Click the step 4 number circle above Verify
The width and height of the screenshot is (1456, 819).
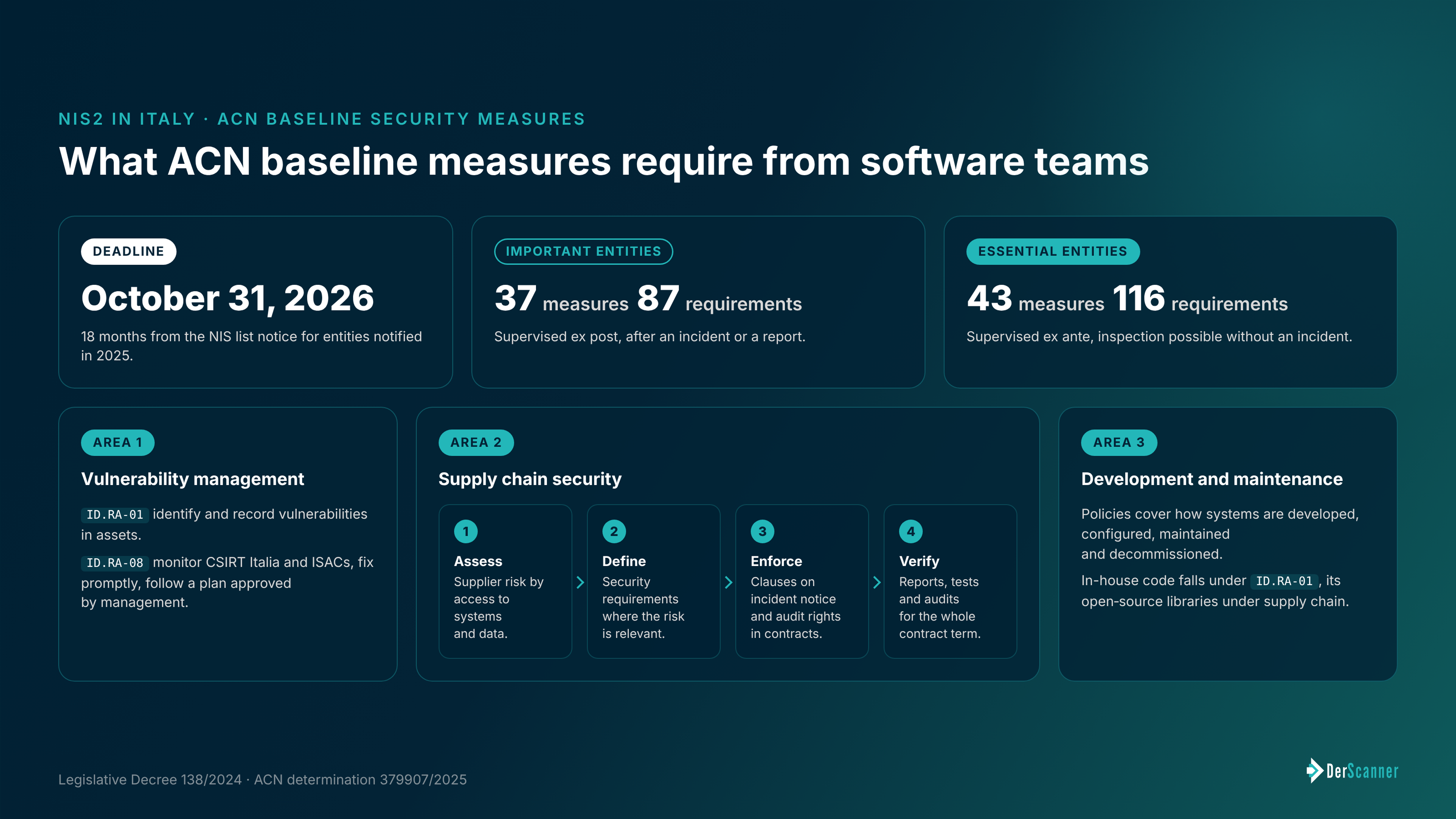[x=910, y=531]
